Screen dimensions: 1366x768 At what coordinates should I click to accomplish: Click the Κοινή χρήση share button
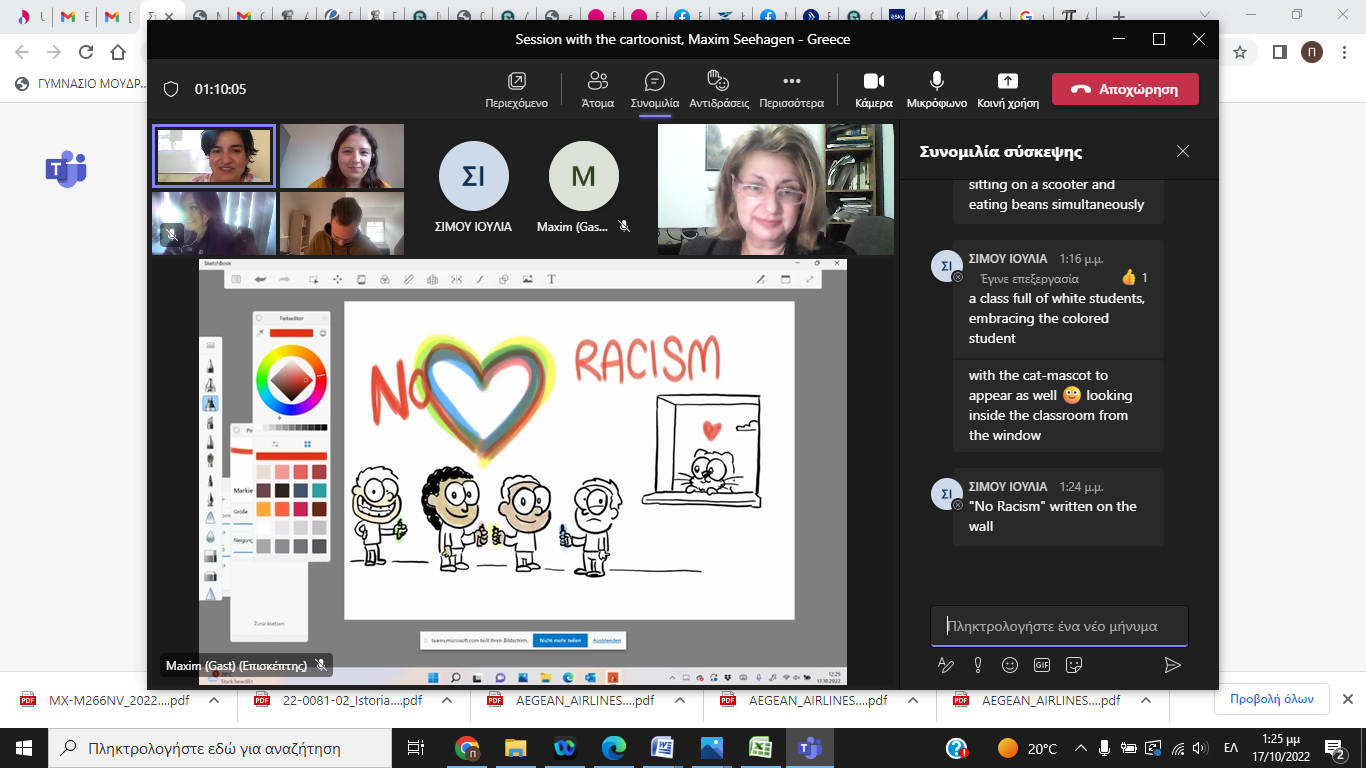click(x=1008, y=89)
